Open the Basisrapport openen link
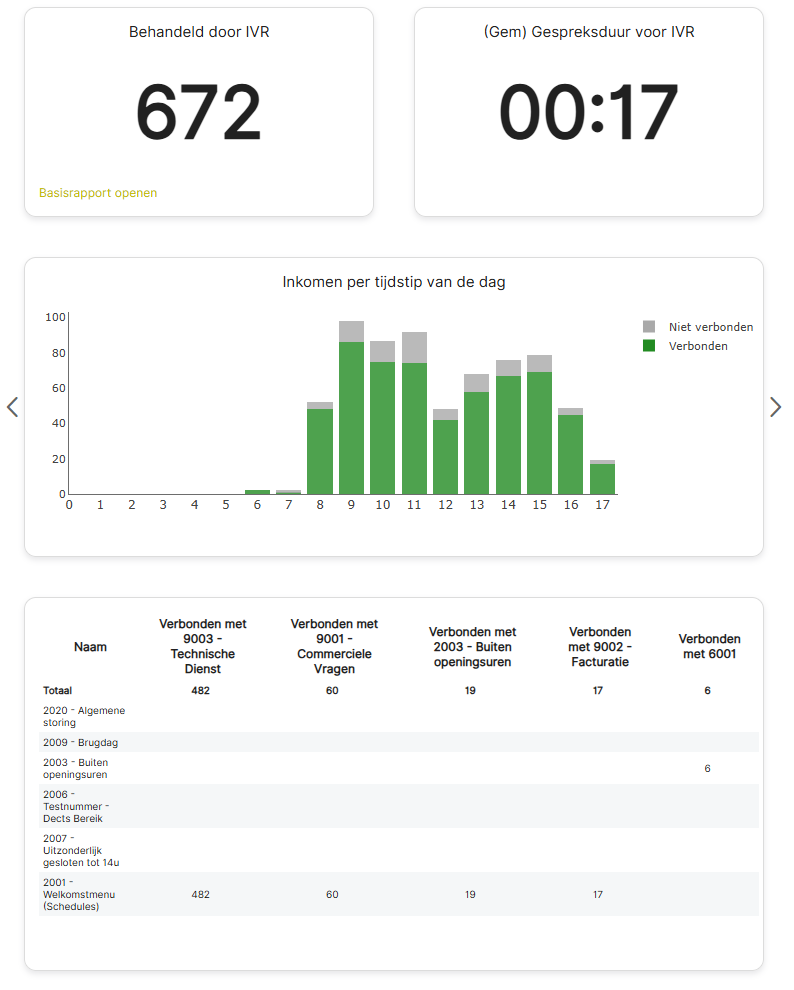The image size is (794, 990). pos(98,193)
